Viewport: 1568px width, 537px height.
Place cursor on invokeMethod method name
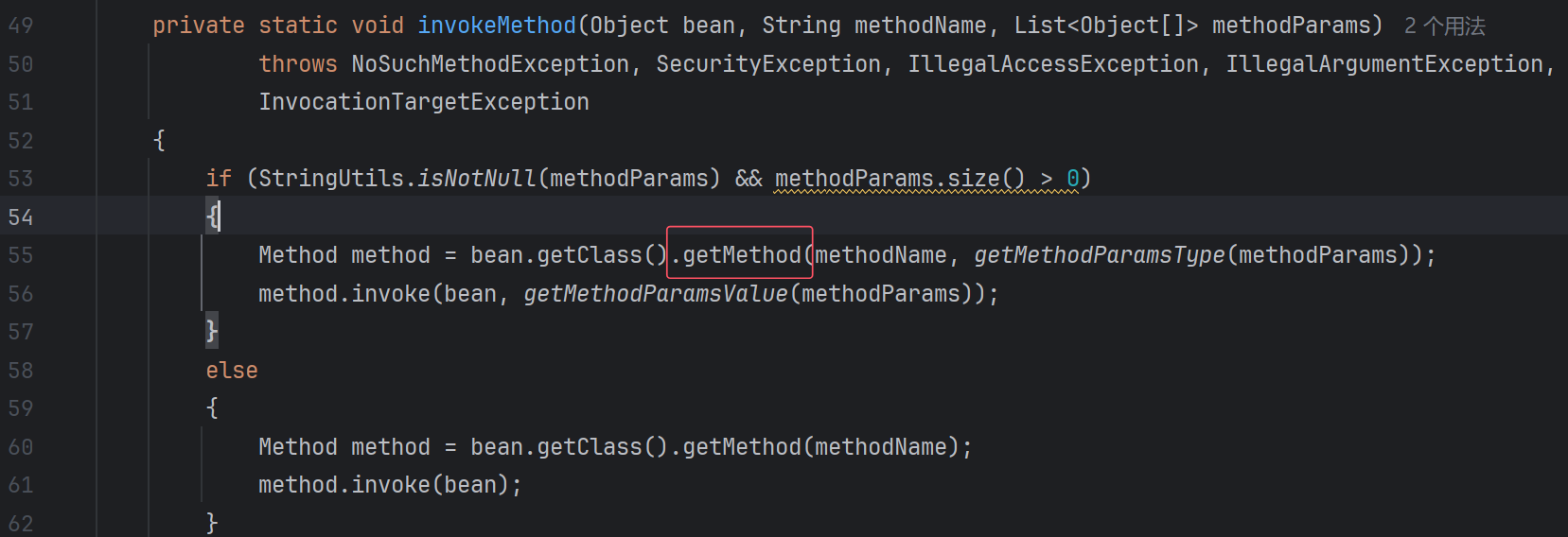point(497,26)
